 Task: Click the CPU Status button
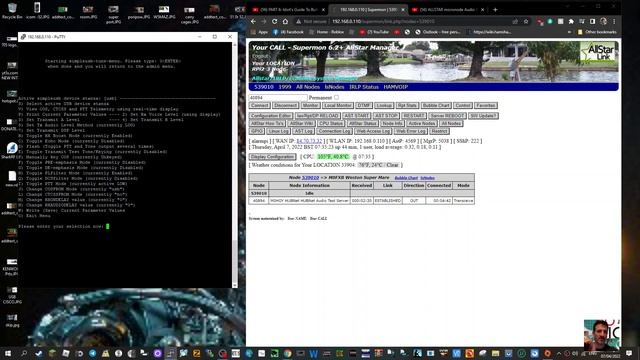[x=331, y=123]
